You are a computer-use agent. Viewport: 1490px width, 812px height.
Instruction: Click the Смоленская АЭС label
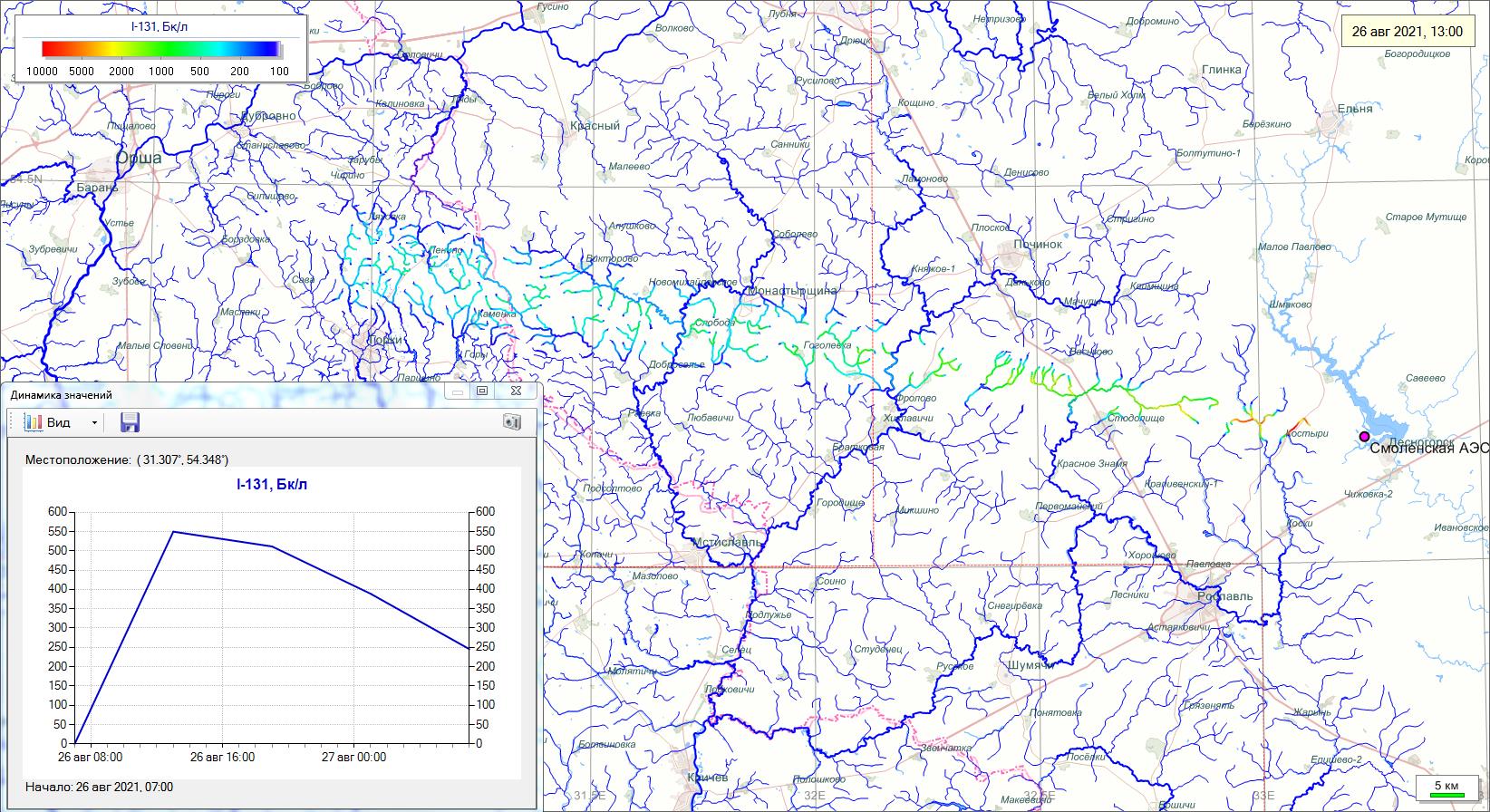coord(1428,448)
